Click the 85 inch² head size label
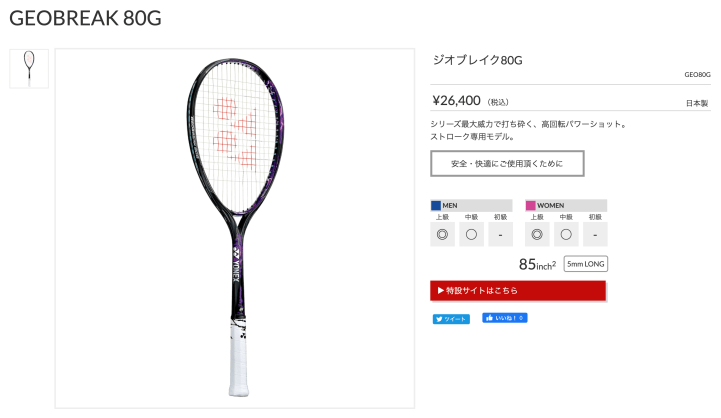721x418 pixels. tap(537, 264)
